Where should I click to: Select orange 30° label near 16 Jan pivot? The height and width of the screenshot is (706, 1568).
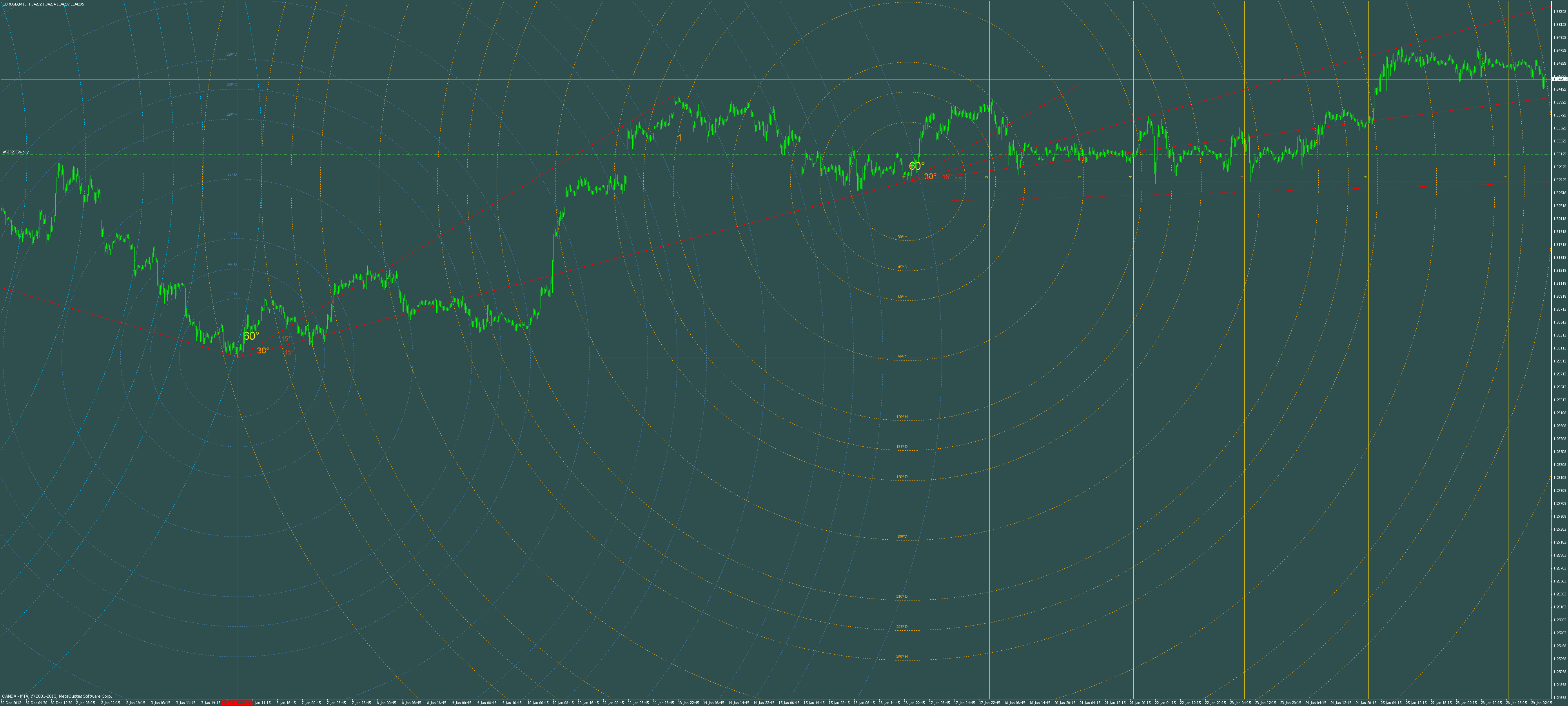(x=930, y=176)
